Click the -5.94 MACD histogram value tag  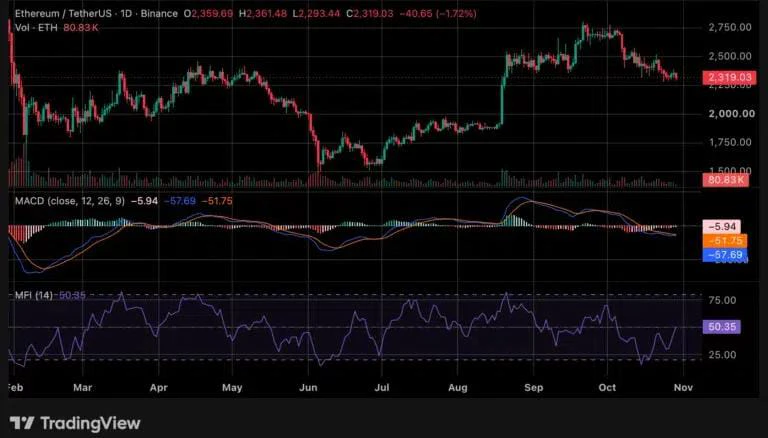[x=722, y=226]
